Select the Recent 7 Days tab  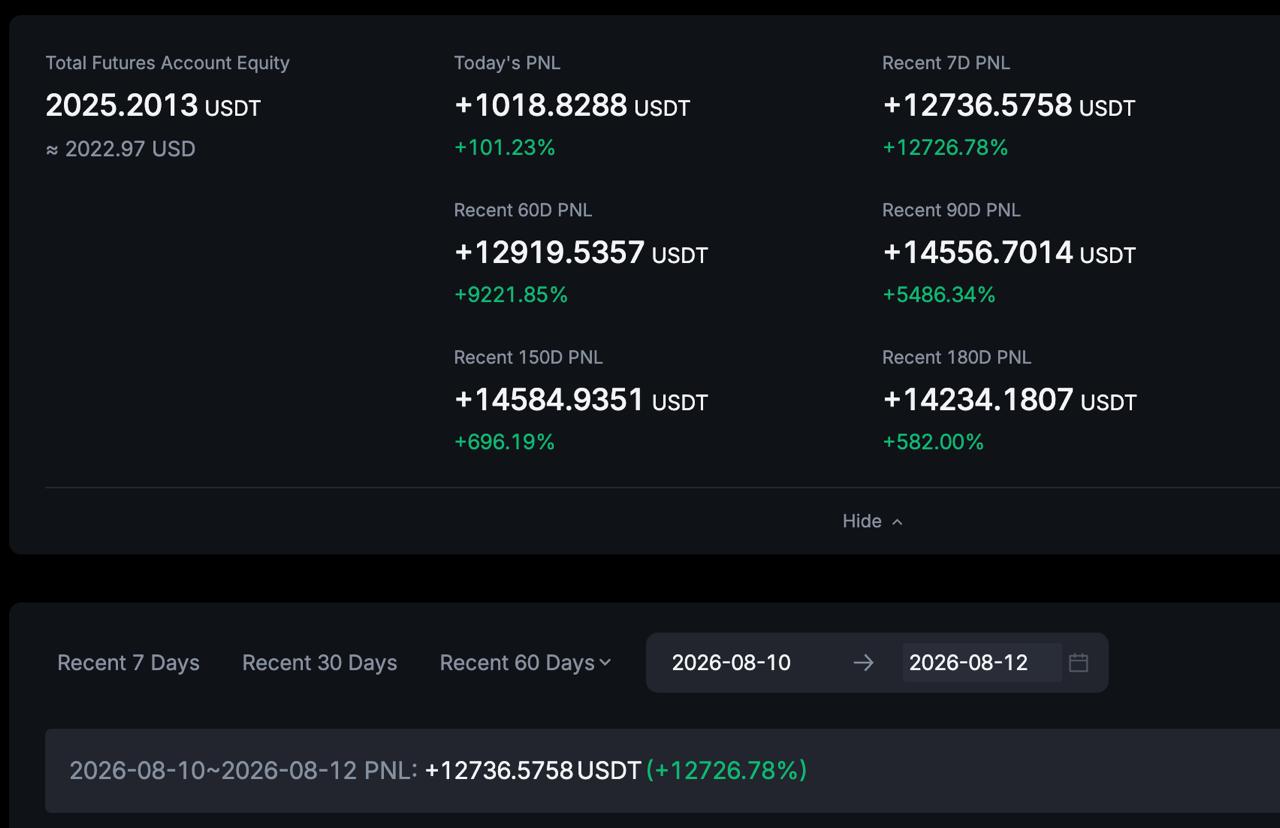click(128, 663)
